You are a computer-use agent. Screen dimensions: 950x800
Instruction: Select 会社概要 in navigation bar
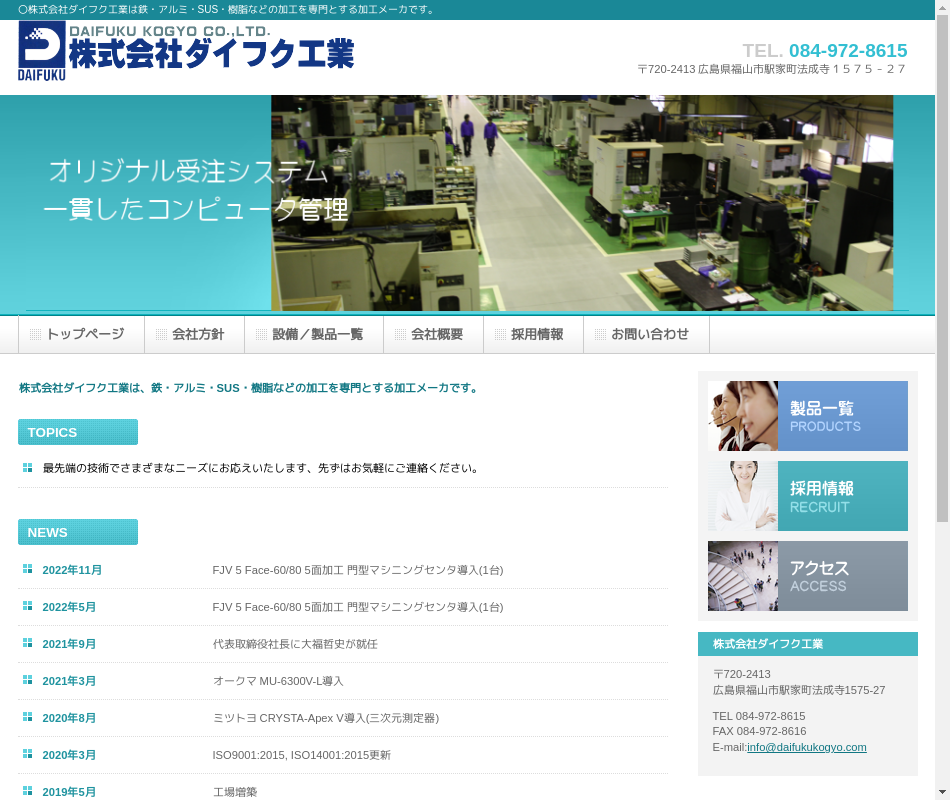(x=436, y=335)
